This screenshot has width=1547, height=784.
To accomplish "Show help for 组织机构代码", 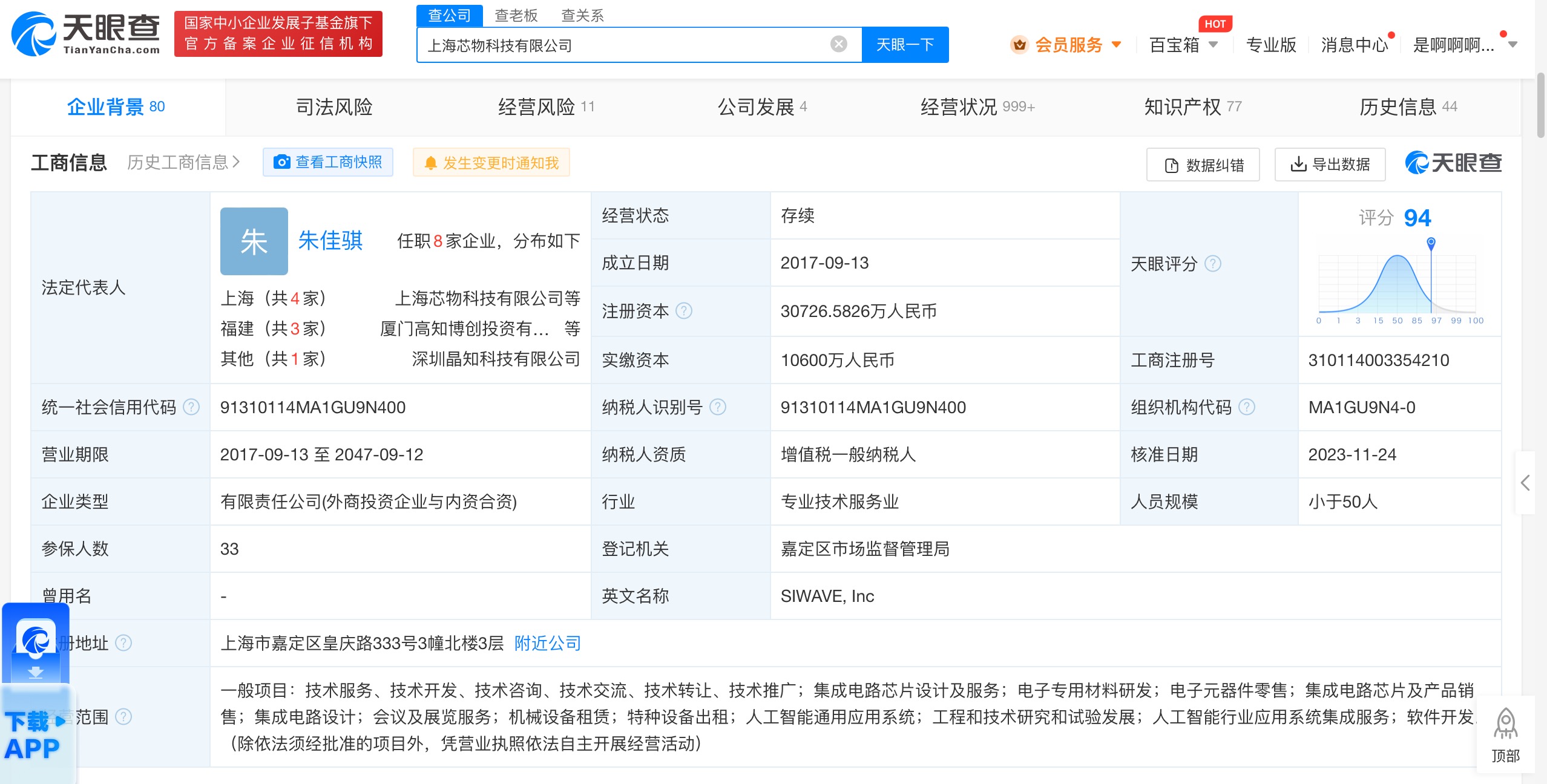I will tap(1247, 407).
